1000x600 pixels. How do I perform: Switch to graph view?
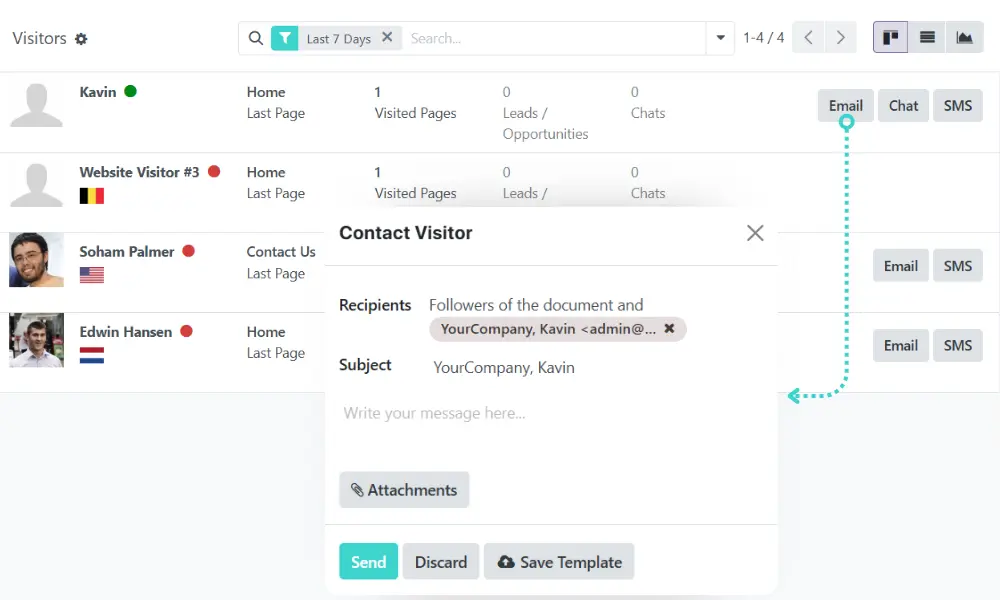964,38
